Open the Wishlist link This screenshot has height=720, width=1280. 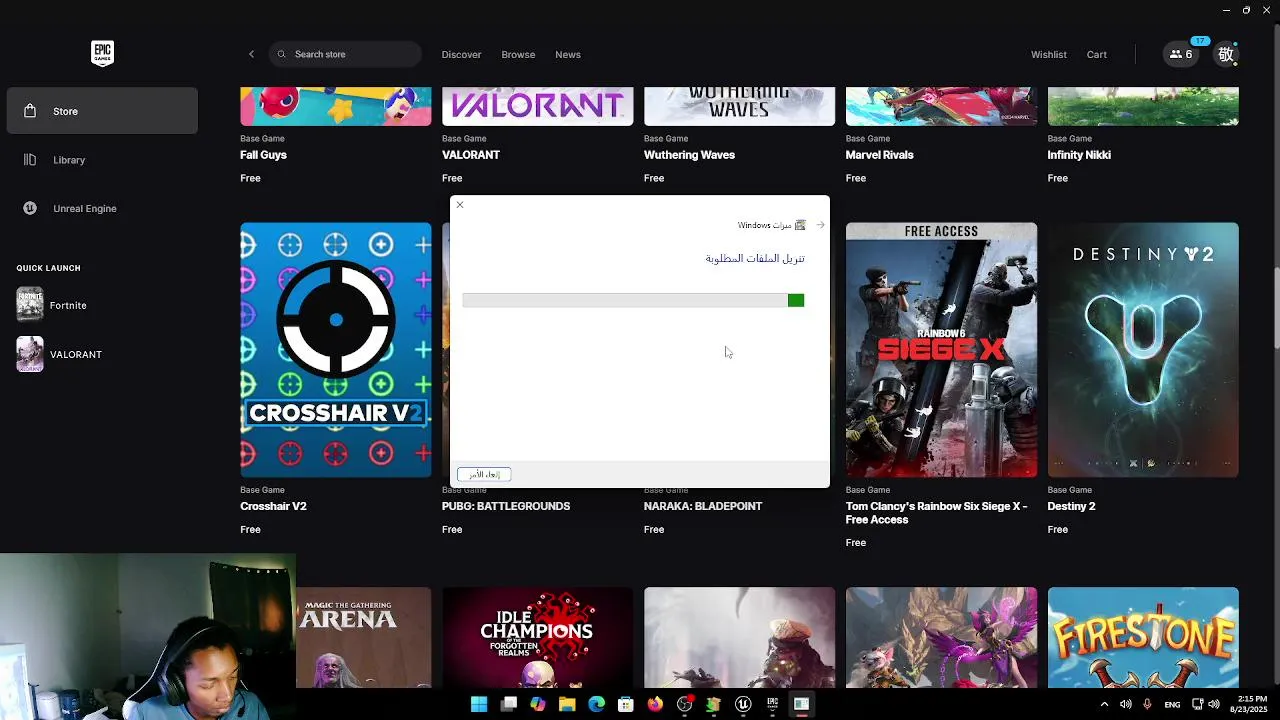1049,54
